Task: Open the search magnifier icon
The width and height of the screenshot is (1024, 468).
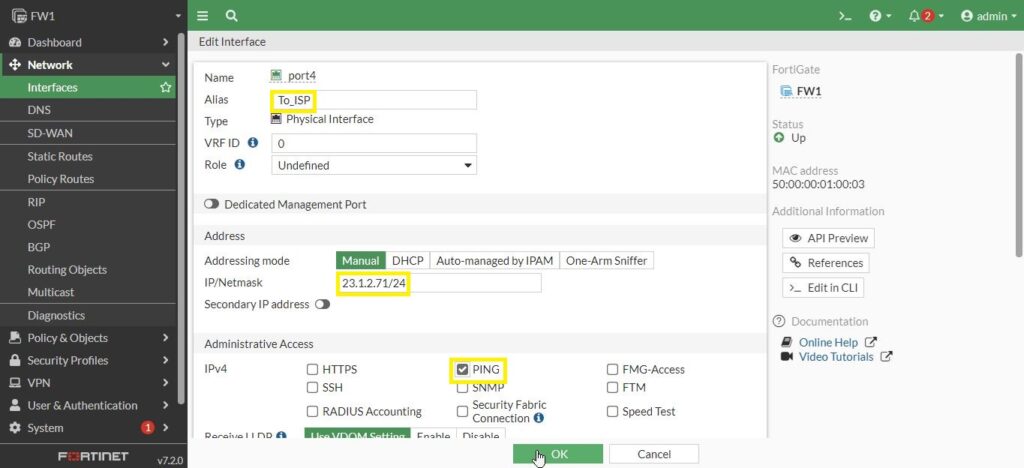Action: (231, 16)
